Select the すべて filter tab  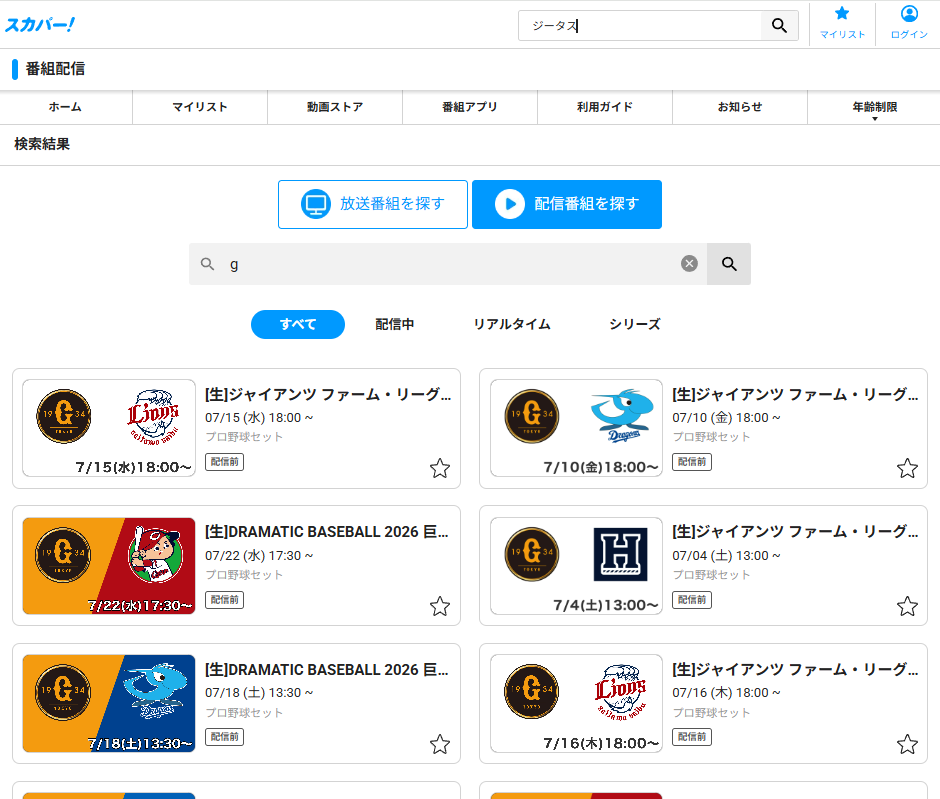coord(298,324)
